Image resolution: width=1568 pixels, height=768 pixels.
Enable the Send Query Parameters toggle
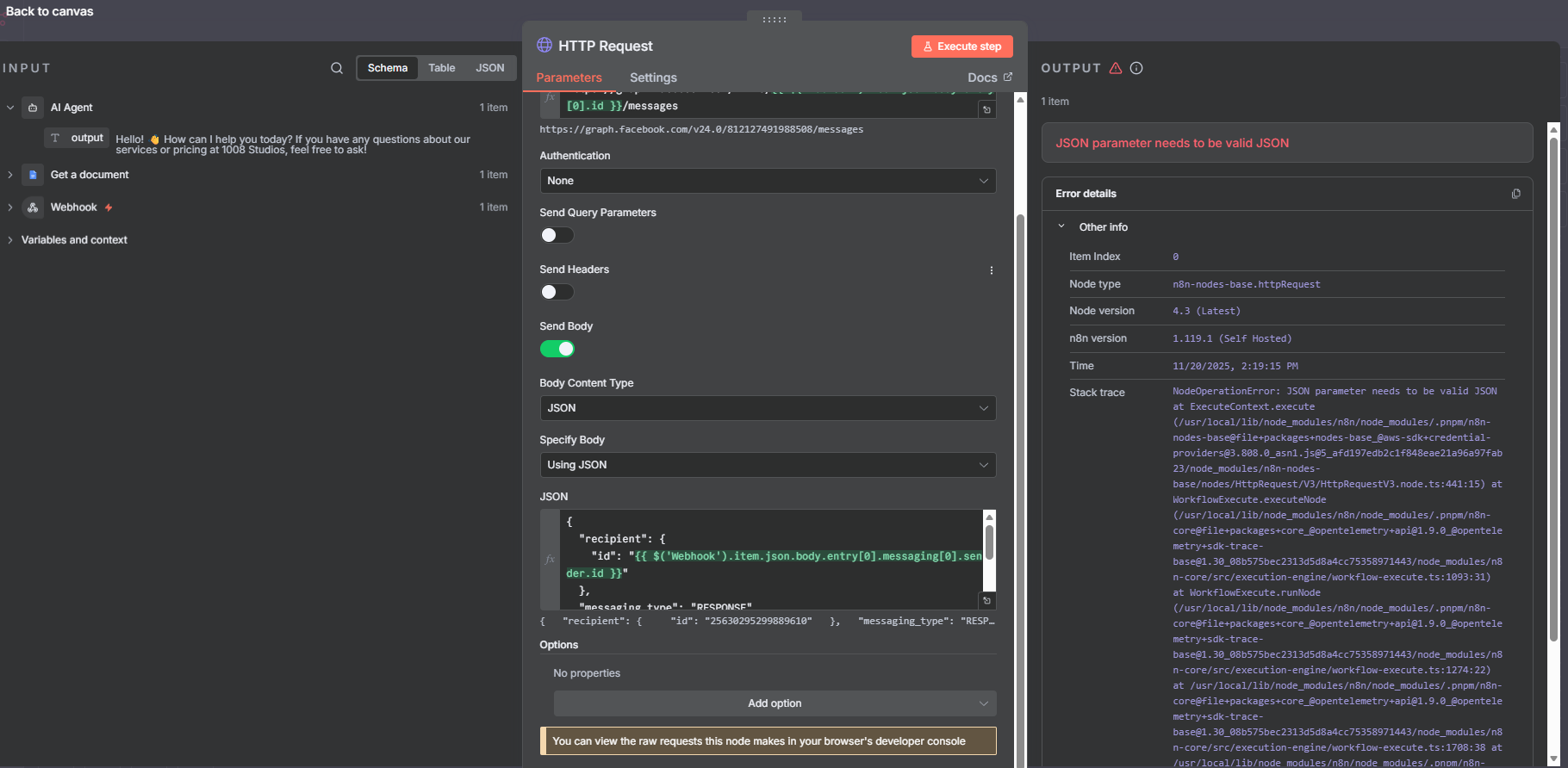[557, 235]
